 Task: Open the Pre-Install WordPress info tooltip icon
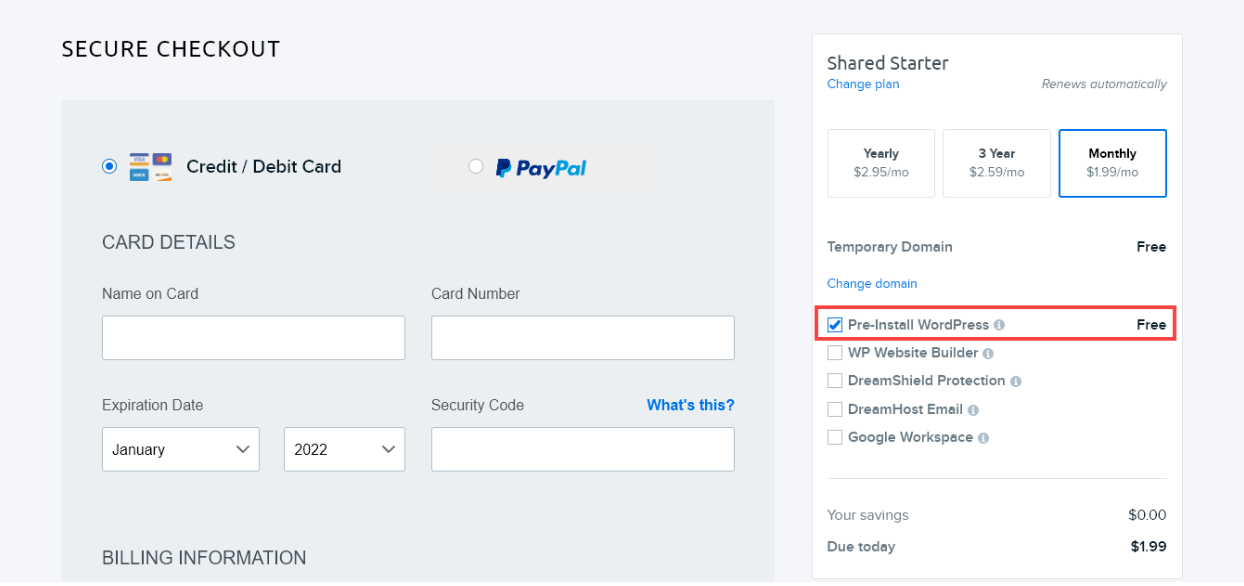click(999, 324)
